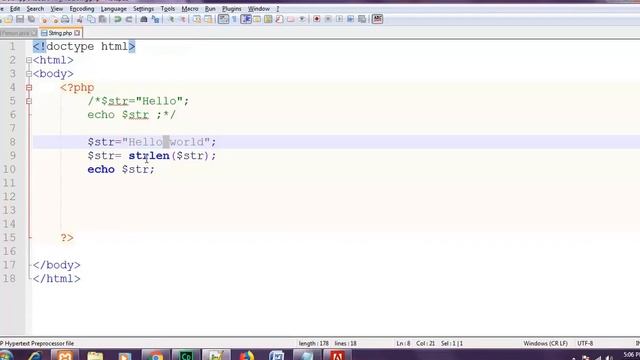Image resolution: width=640 pixels, height=360 pixels.
Task: Click the "Windows (CR LF)" status bar entry
Action: 545,344
